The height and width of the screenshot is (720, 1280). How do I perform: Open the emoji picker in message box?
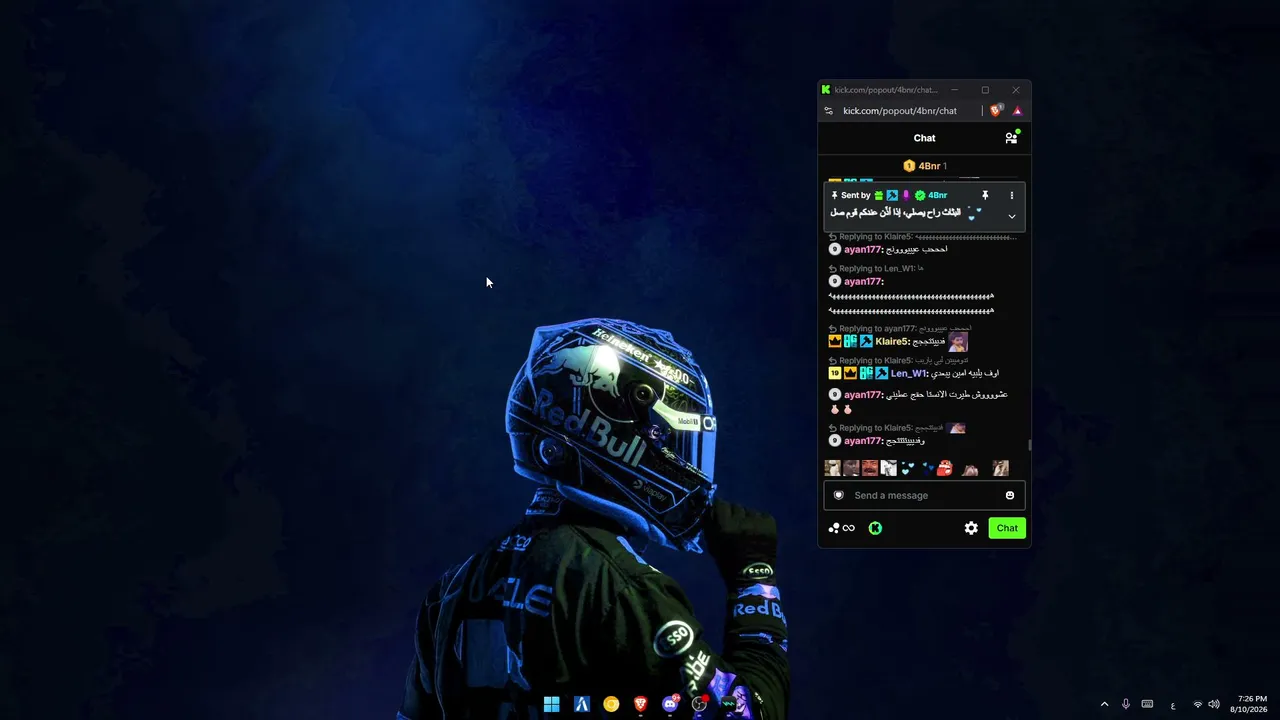click(1010, 495)
